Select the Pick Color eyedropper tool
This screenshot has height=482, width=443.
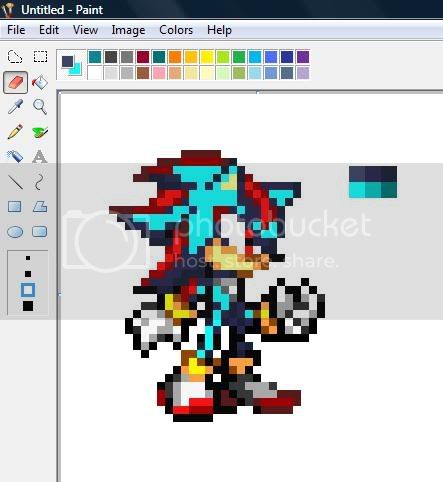pyautogui.click(x=15, y=107)
